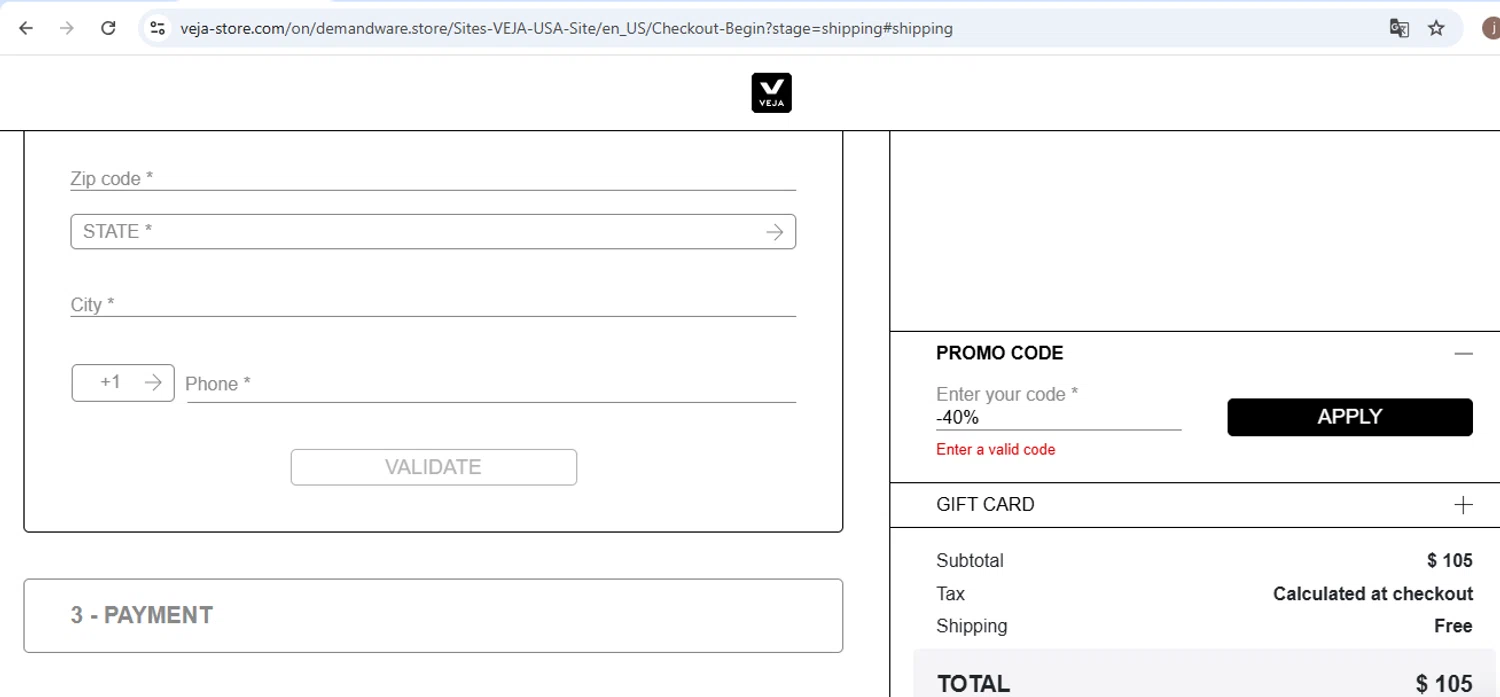Go back to the previous page
Screen dimensions: 1500x697
[26, 28]
